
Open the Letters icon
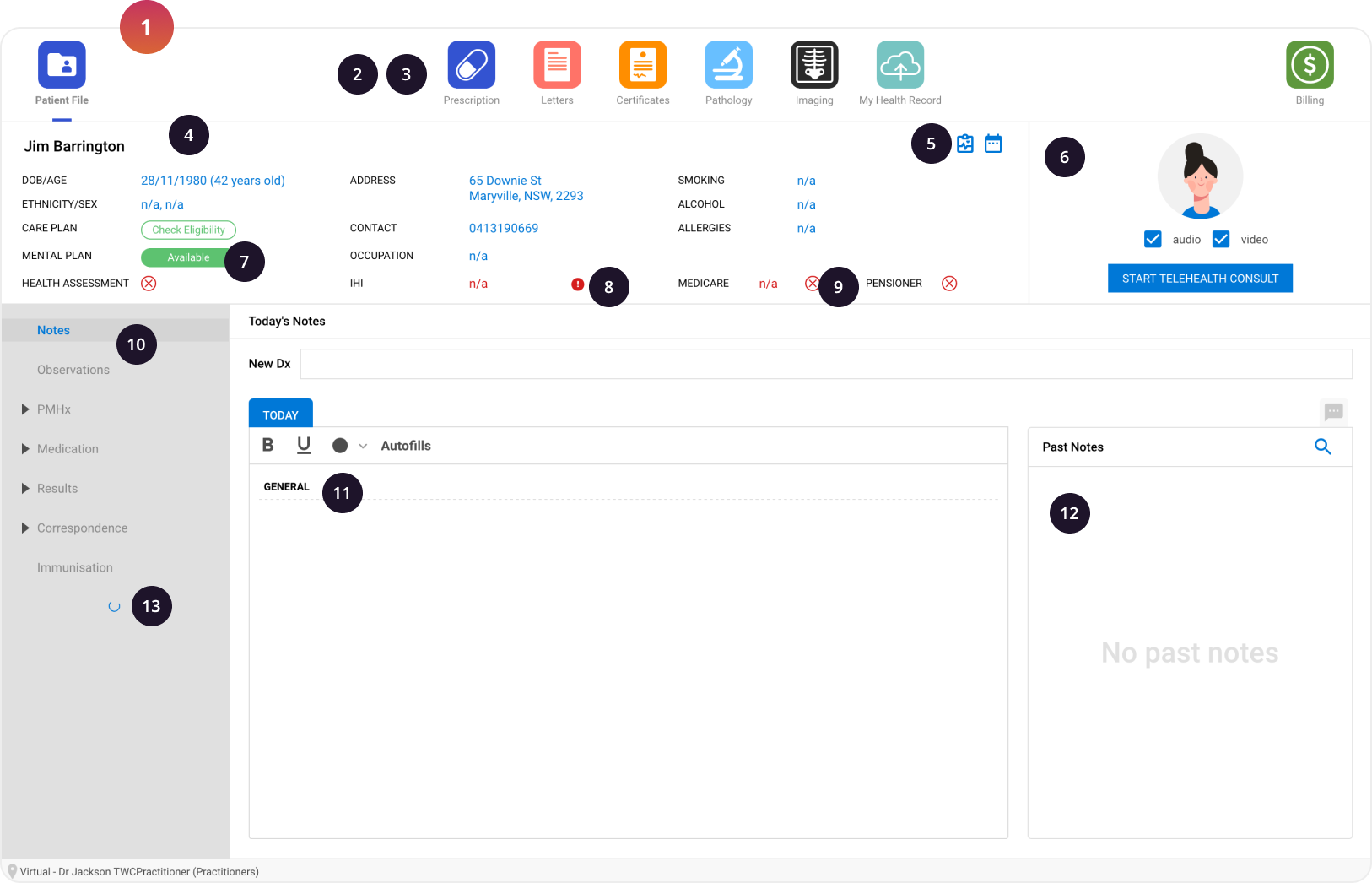pyautogui.click(x=557, y=65)
